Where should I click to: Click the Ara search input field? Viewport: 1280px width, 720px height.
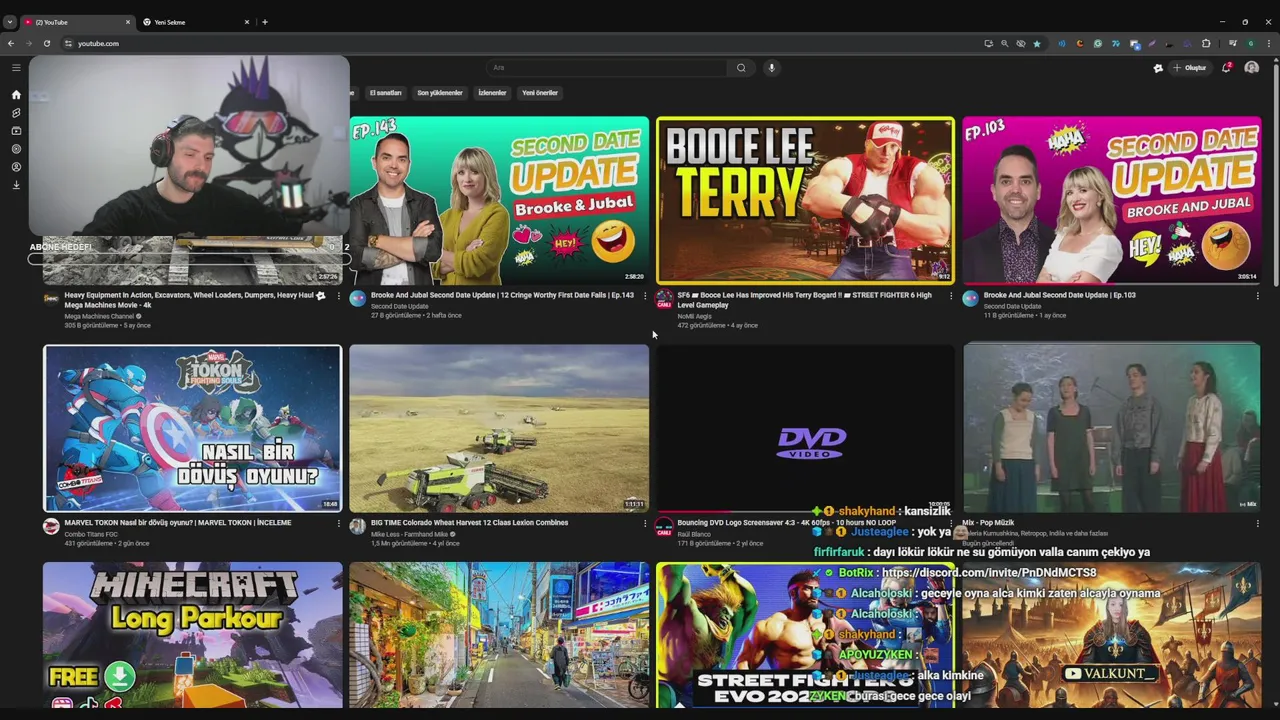pyautogui.click(x=607, y=68)
